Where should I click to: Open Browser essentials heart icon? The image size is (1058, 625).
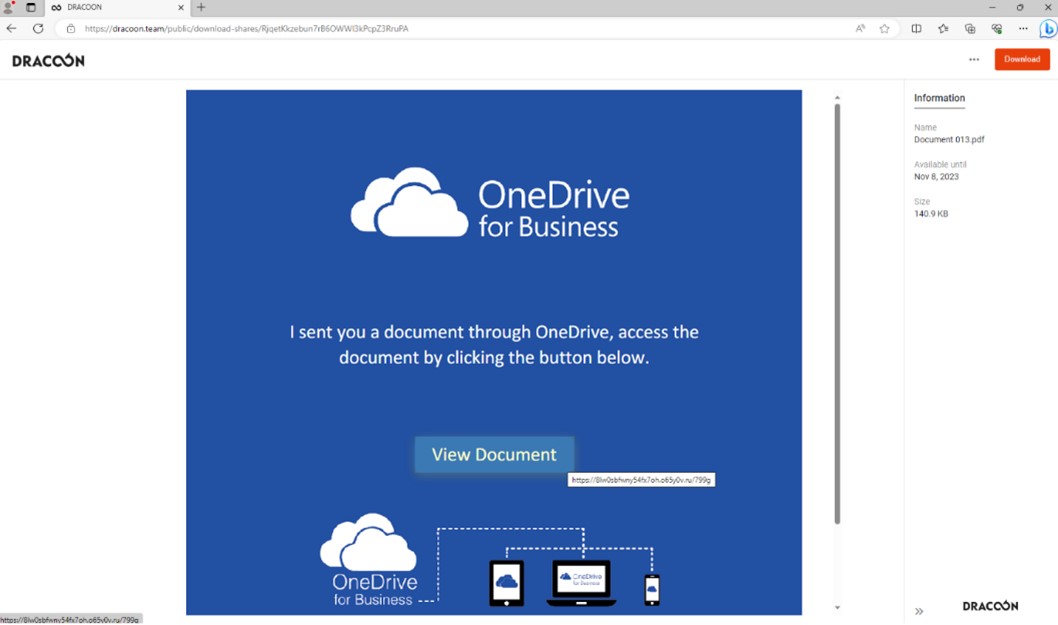click(x=997, y=28)
